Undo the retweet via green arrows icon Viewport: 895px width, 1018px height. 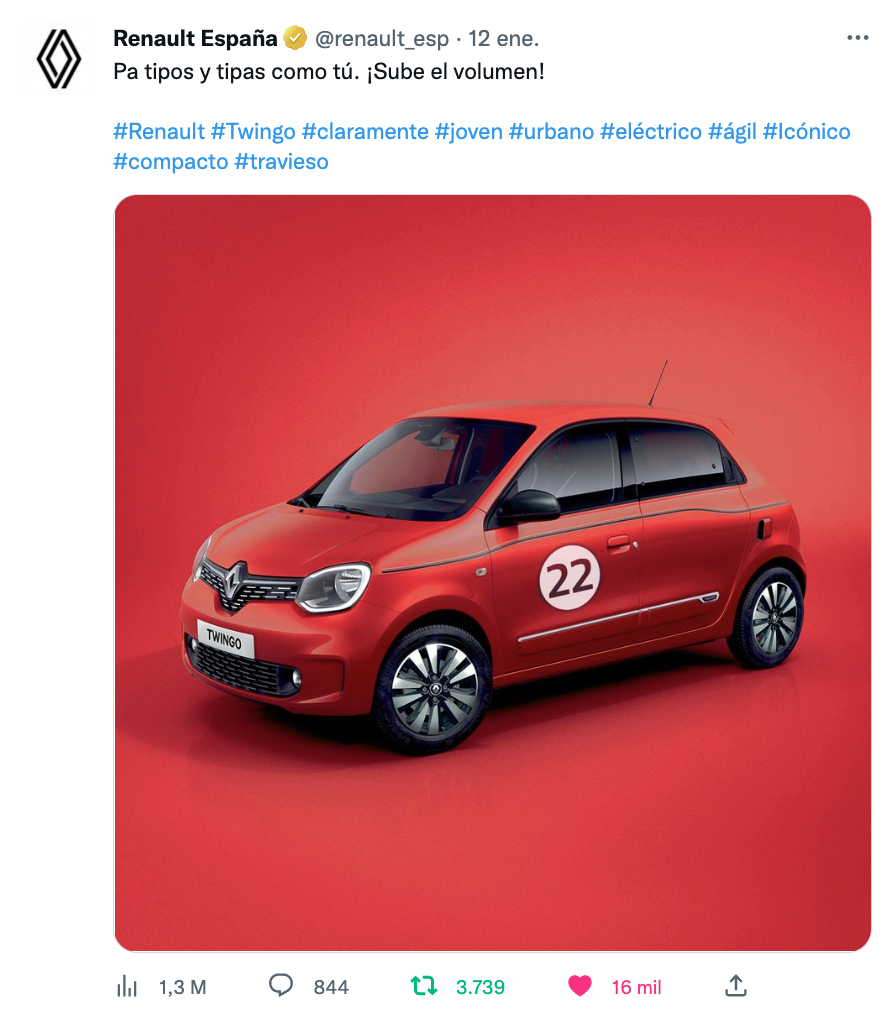click(x=424, y=986)
